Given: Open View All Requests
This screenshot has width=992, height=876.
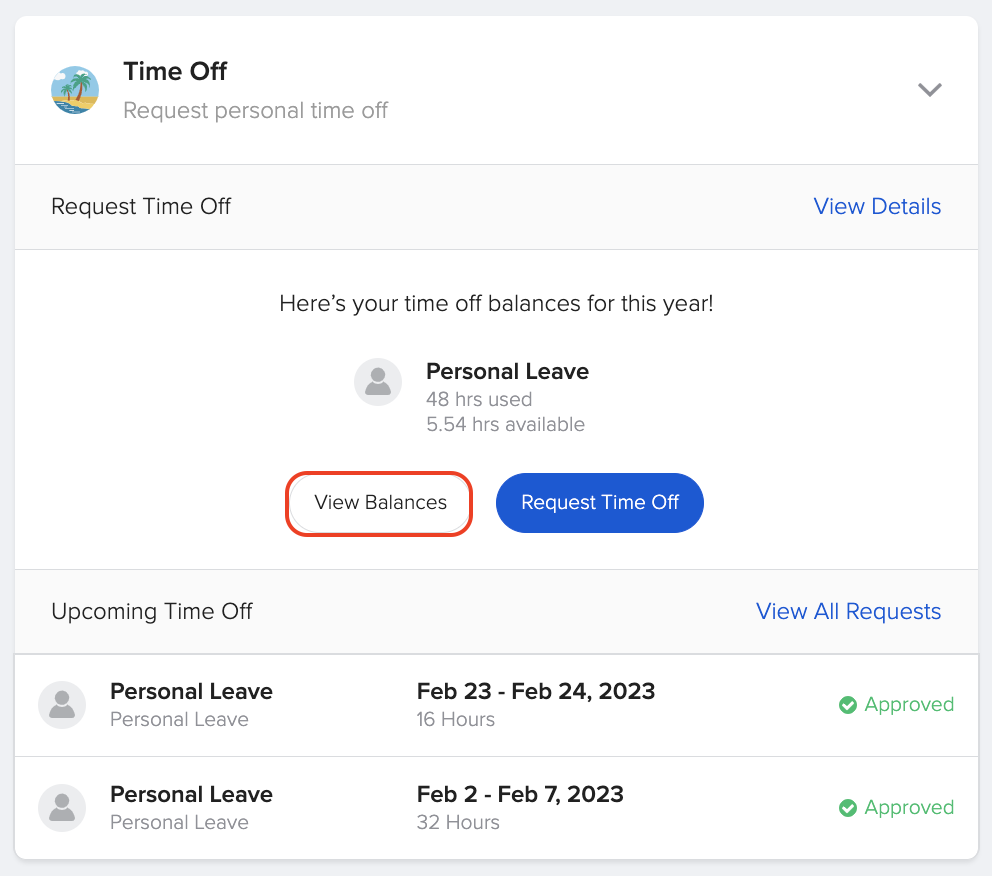Looking at the screenshot, I should coord(848,611).
